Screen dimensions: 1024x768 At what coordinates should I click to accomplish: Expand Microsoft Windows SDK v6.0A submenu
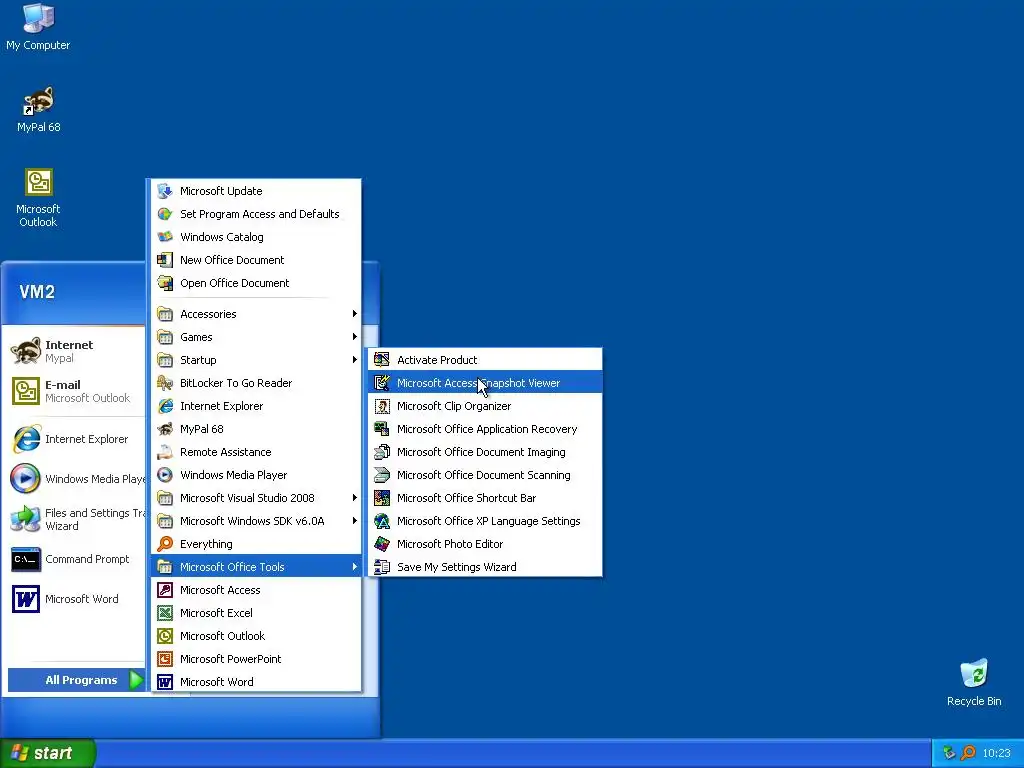(x=256, y=521)
